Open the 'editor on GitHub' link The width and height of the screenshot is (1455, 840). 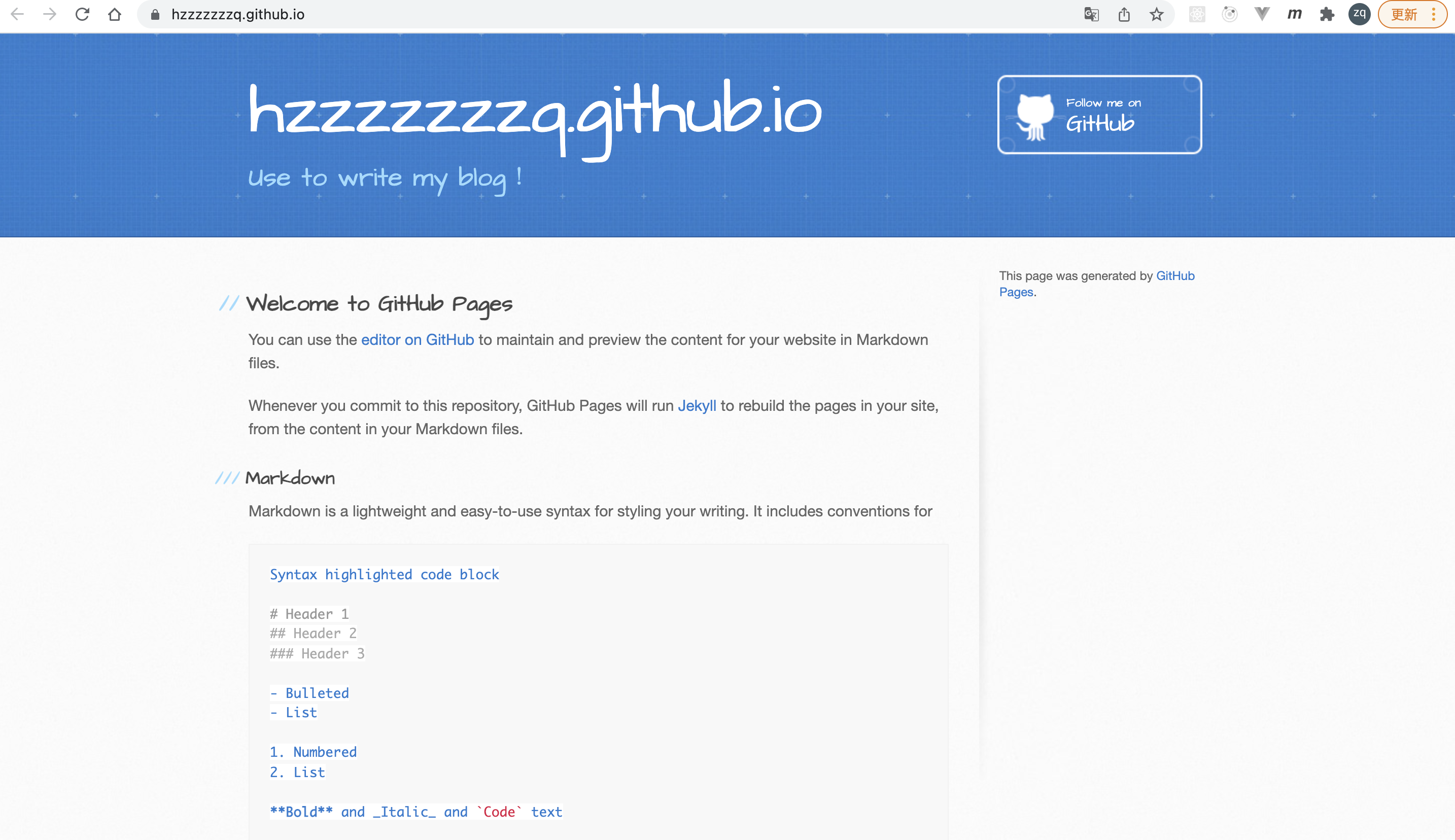pos(417,340)
